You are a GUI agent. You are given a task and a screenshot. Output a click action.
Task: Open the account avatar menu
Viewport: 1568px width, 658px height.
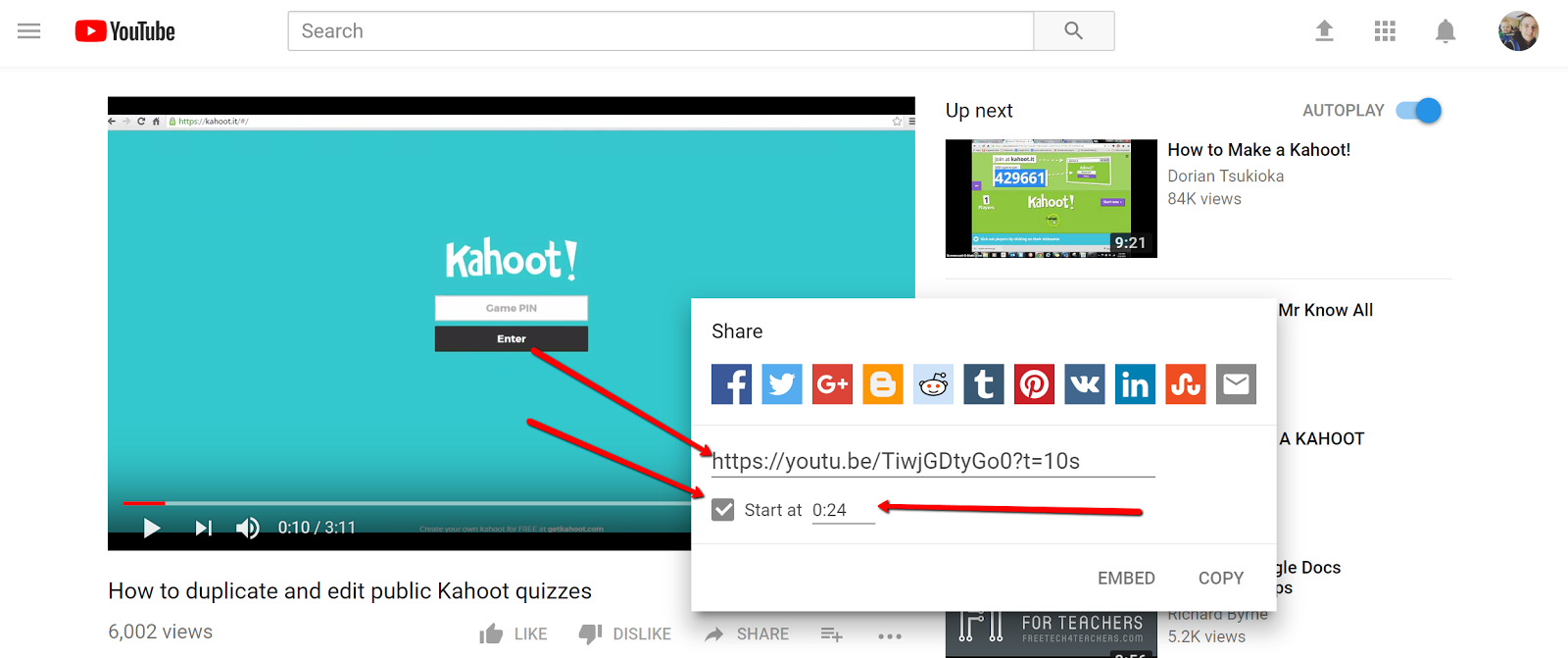pos(1518,31)
